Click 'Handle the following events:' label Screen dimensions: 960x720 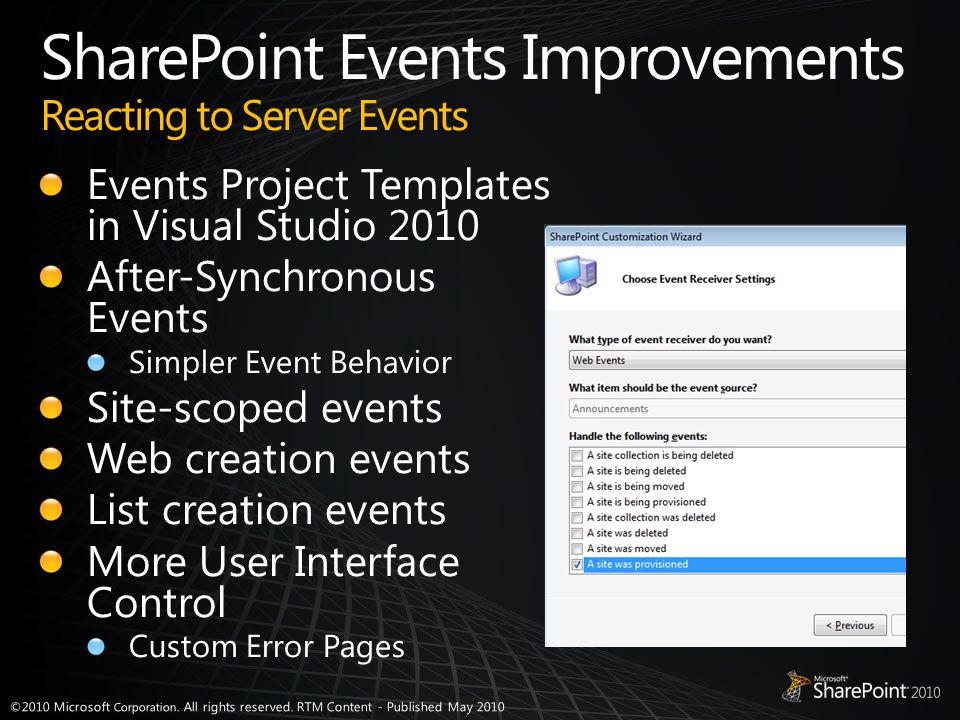(x=638, y=437)
